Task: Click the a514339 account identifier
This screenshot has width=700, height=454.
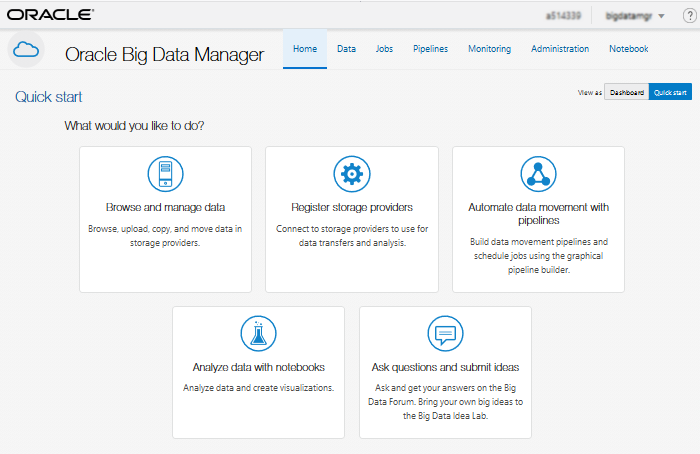Action: 563,16
